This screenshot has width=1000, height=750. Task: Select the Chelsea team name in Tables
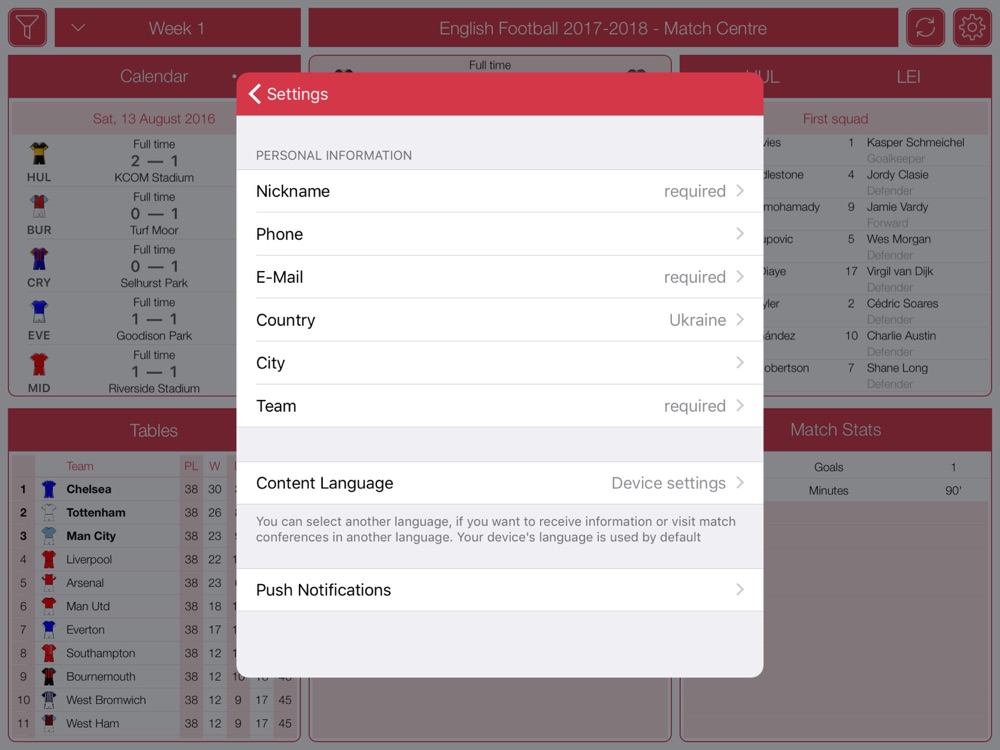pos(89,489)
